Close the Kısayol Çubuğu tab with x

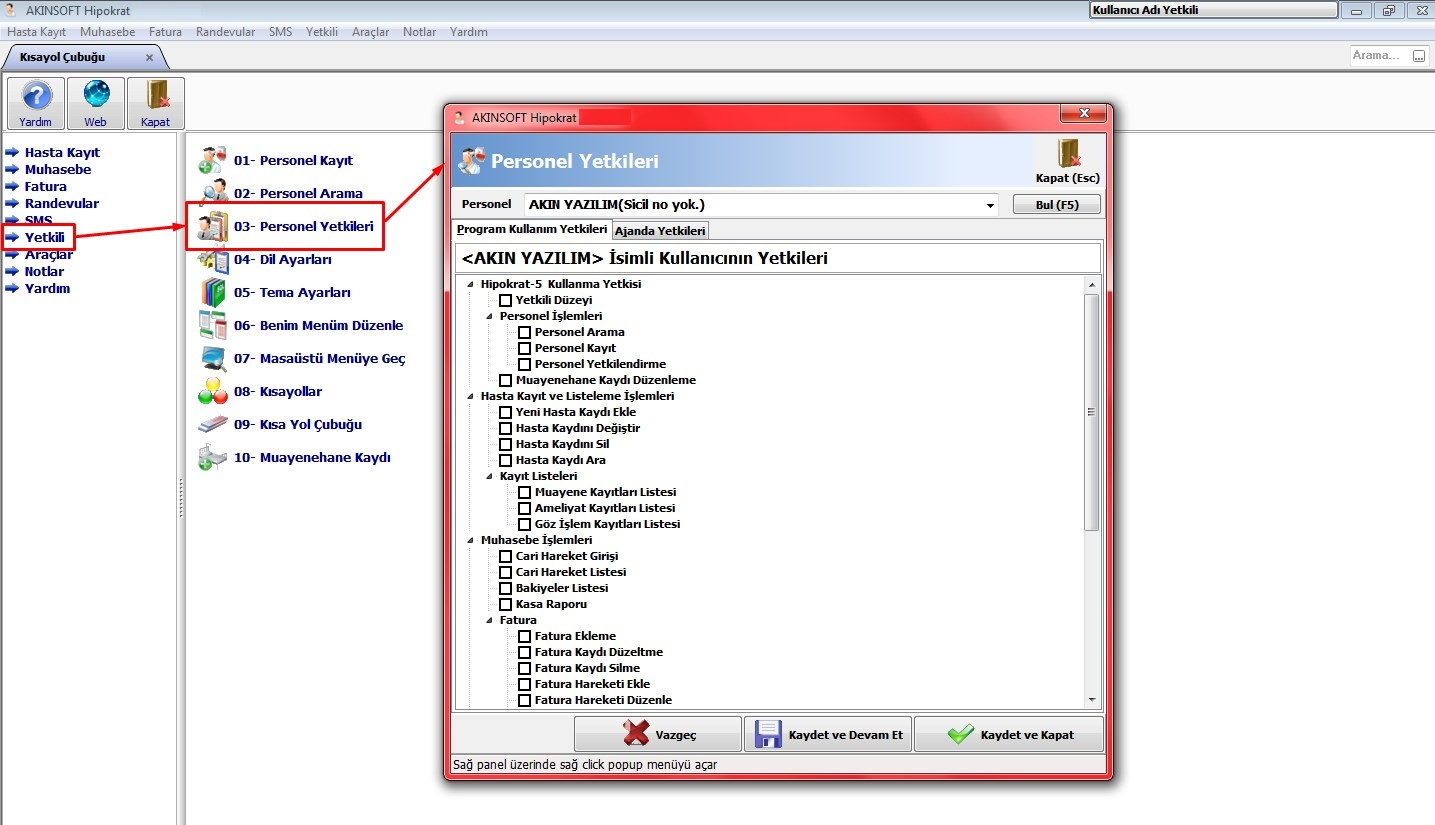pyautogui.click(x=149, y=57)
